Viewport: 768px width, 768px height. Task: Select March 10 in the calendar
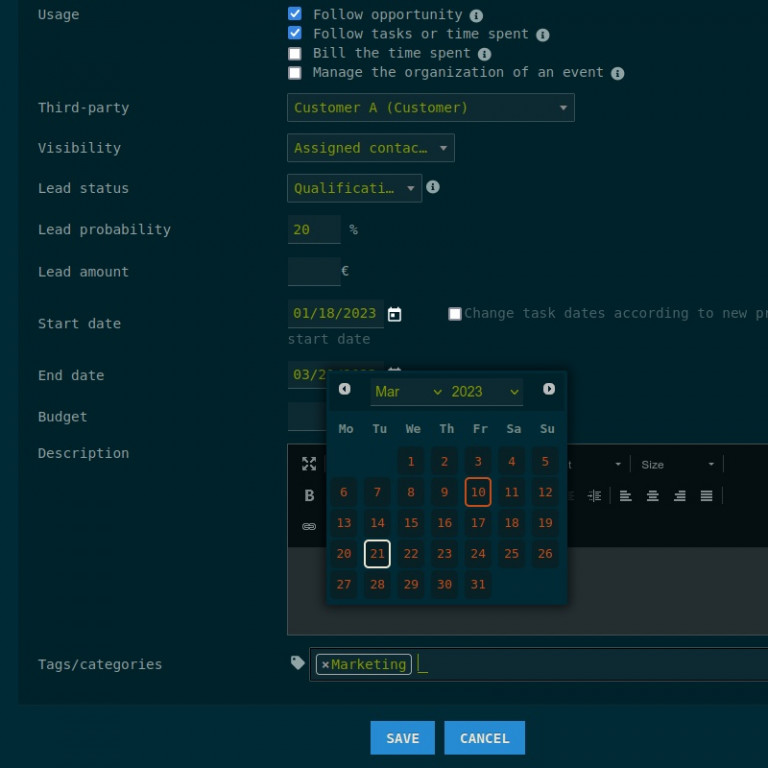click(478, 492)
